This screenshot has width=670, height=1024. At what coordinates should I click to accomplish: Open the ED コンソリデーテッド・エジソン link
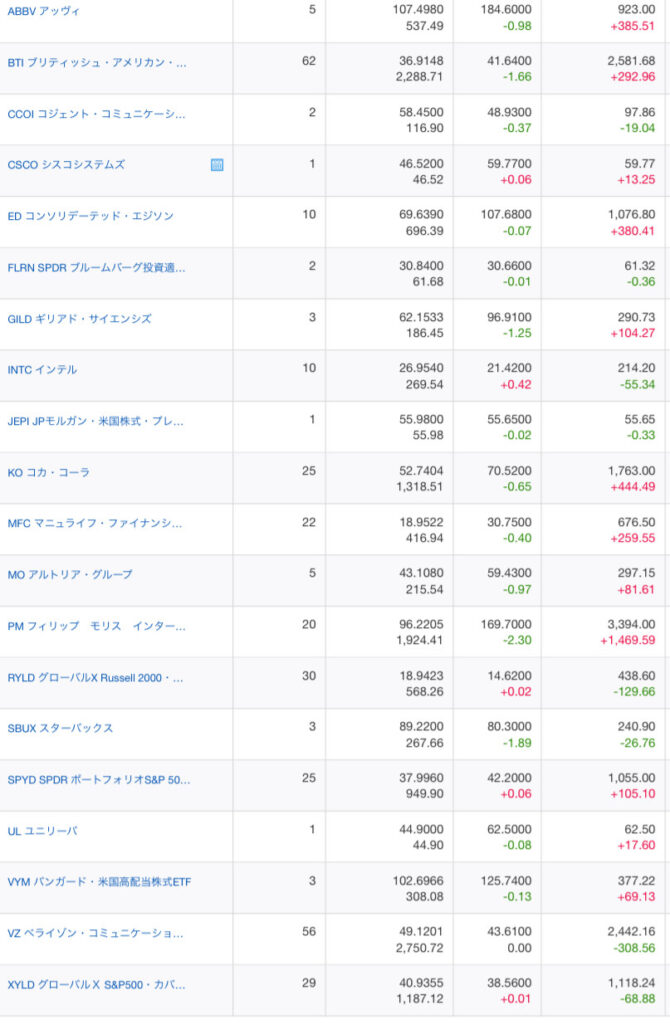pyautogui.click(x=90, y=216)
